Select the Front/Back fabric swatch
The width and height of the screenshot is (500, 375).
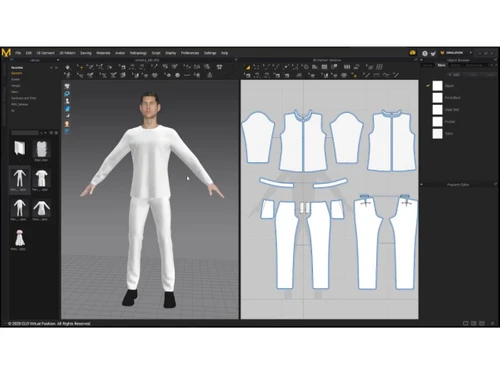coord(437,98)
